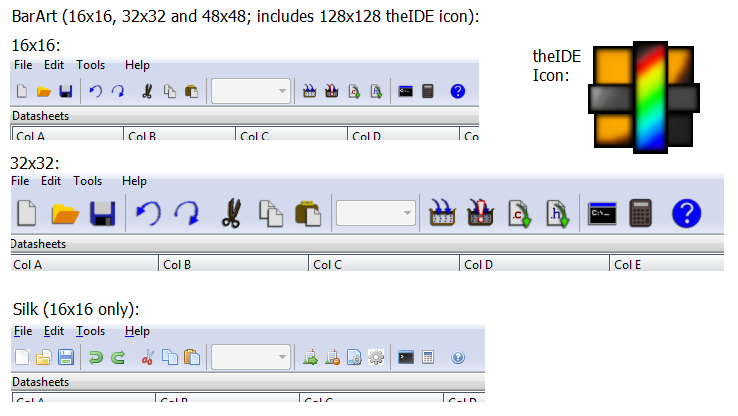This screenshot has height=416, width=738.
Task: Open the Tools menu in the 32x32 window
Action: (88, 181)
